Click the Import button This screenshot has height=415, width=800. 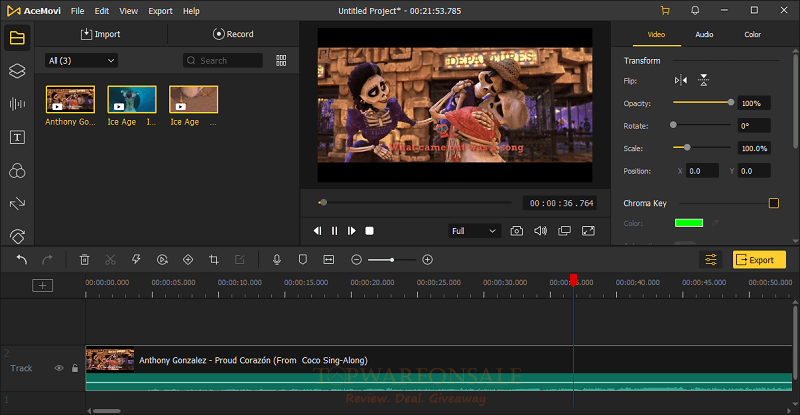point(101,34)
